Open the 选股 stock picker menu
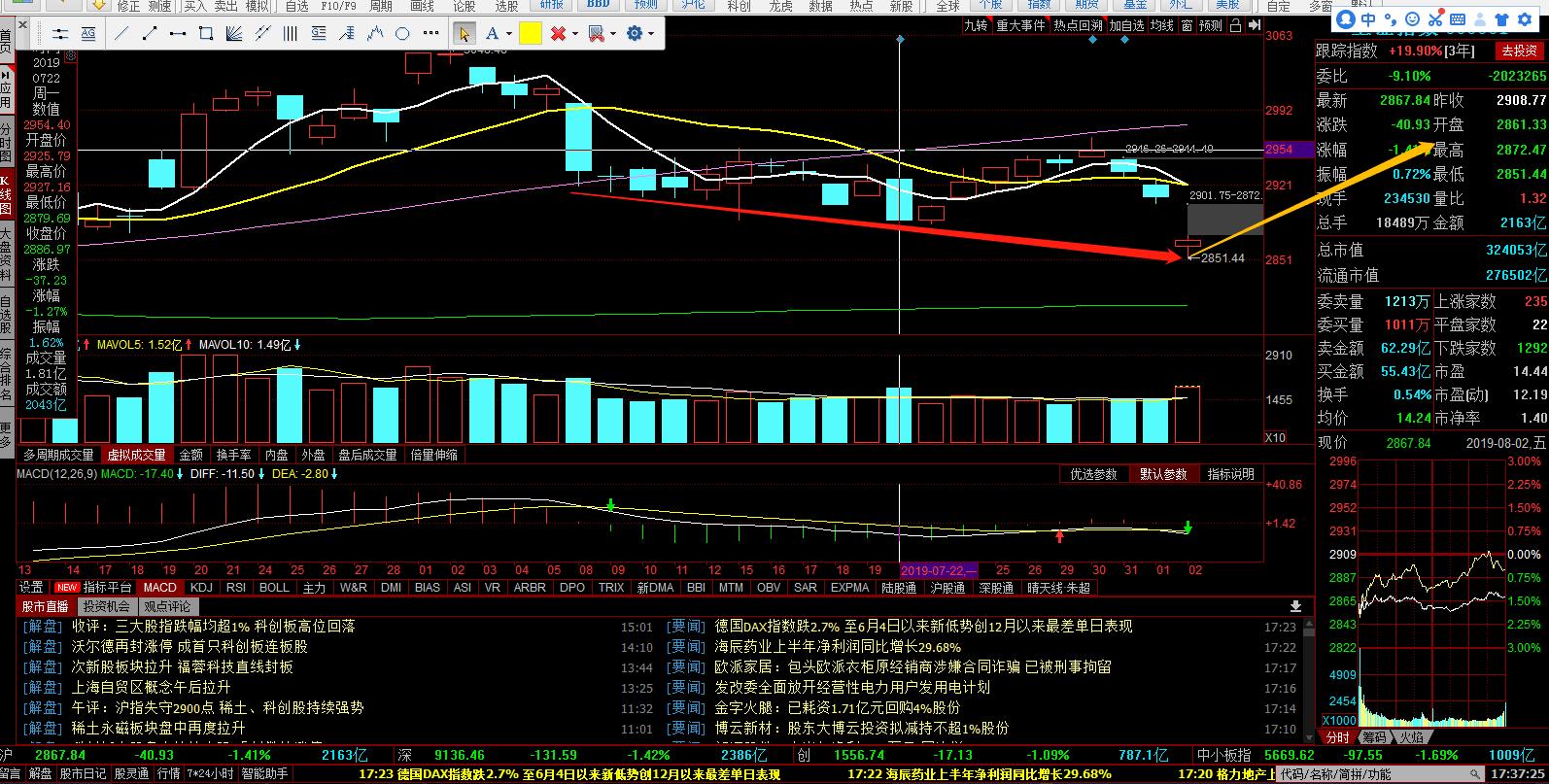The image size is (1549, 784). (x=506, y=6)
